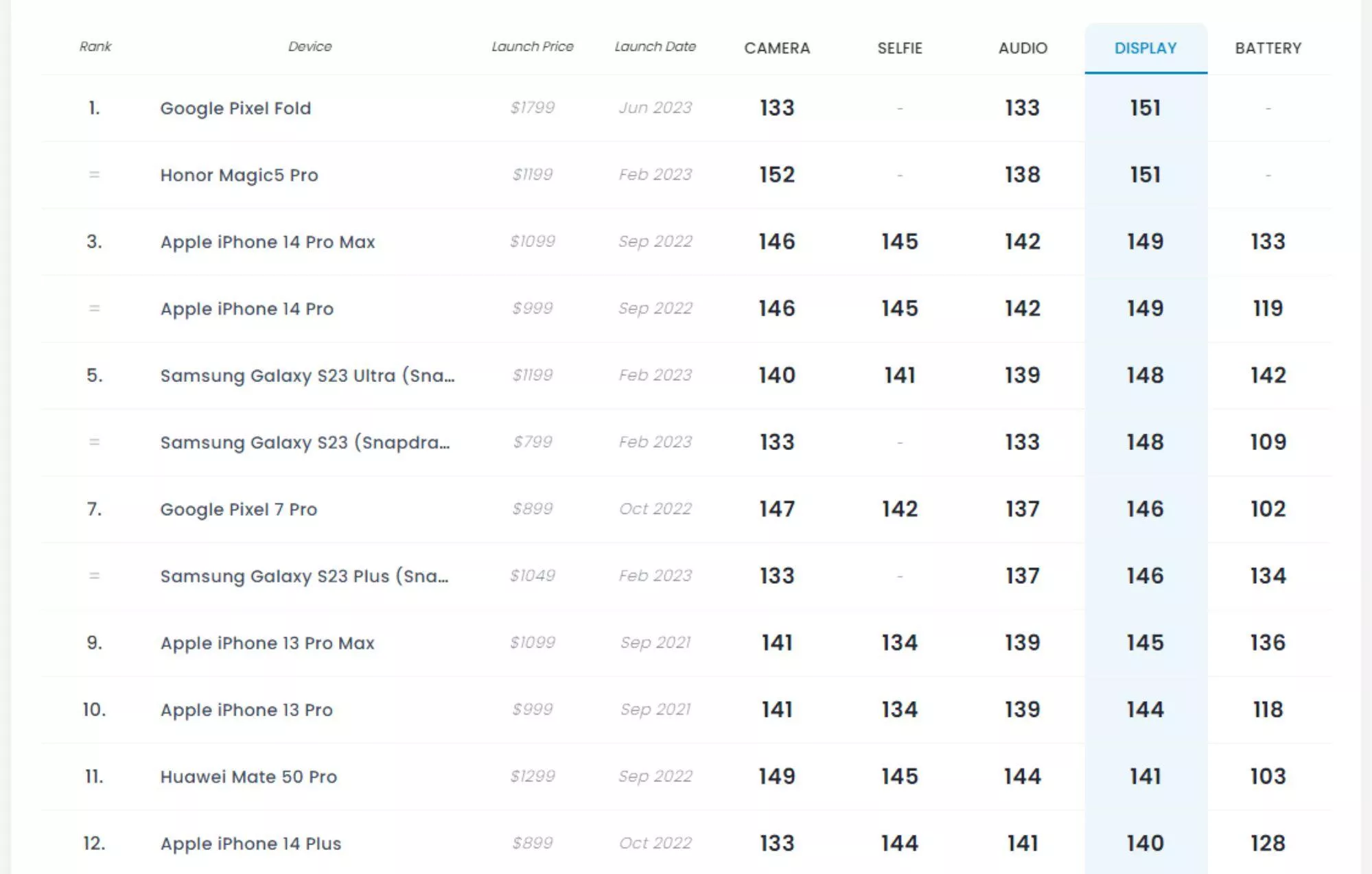Viewport: 1372px width, 874px height.
Task: Sort table by SELFIE column
Action: pos(900,48)
